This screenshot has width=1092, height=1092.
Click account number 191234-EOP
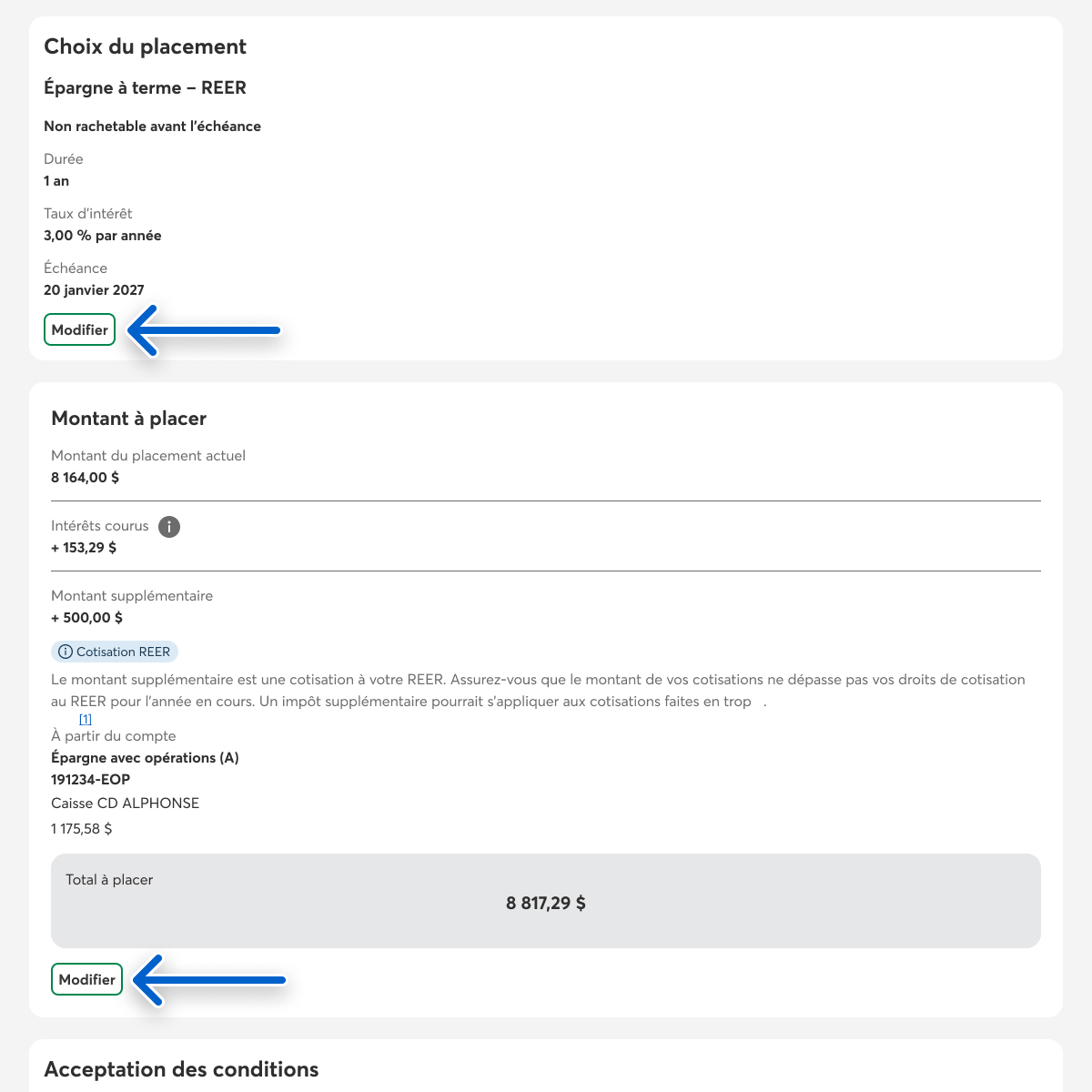tap(91, 780)
